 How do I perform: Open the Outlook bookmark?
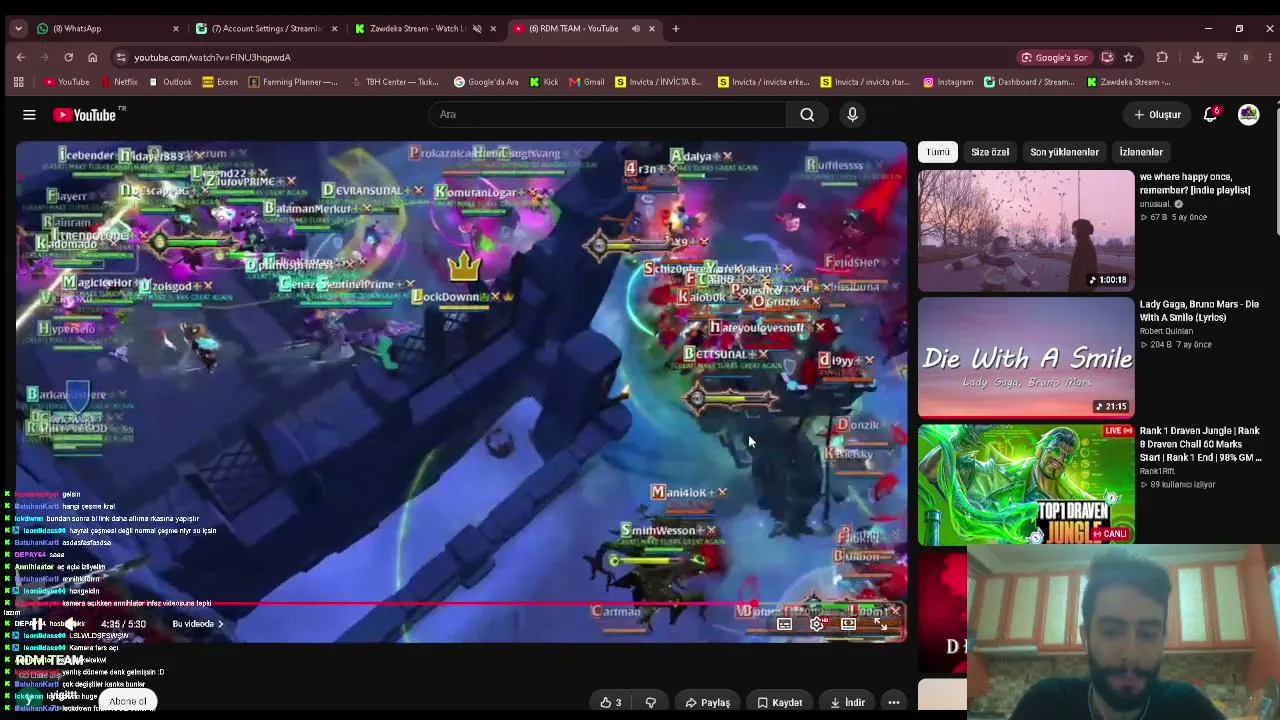tap(170, 82)
